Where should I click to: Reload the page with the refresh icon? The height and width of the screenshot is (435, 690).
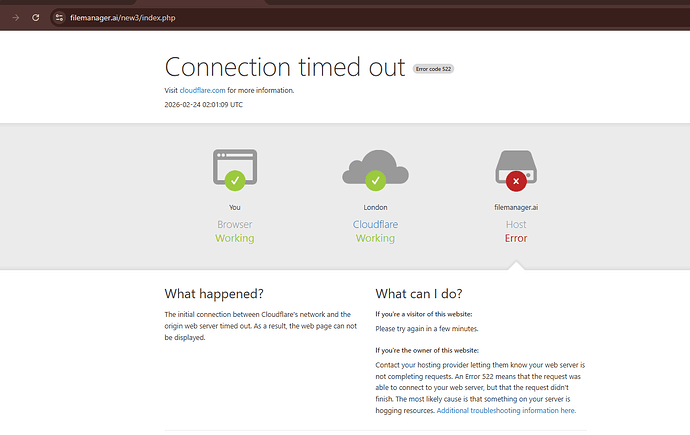click(x=36, y=18)
